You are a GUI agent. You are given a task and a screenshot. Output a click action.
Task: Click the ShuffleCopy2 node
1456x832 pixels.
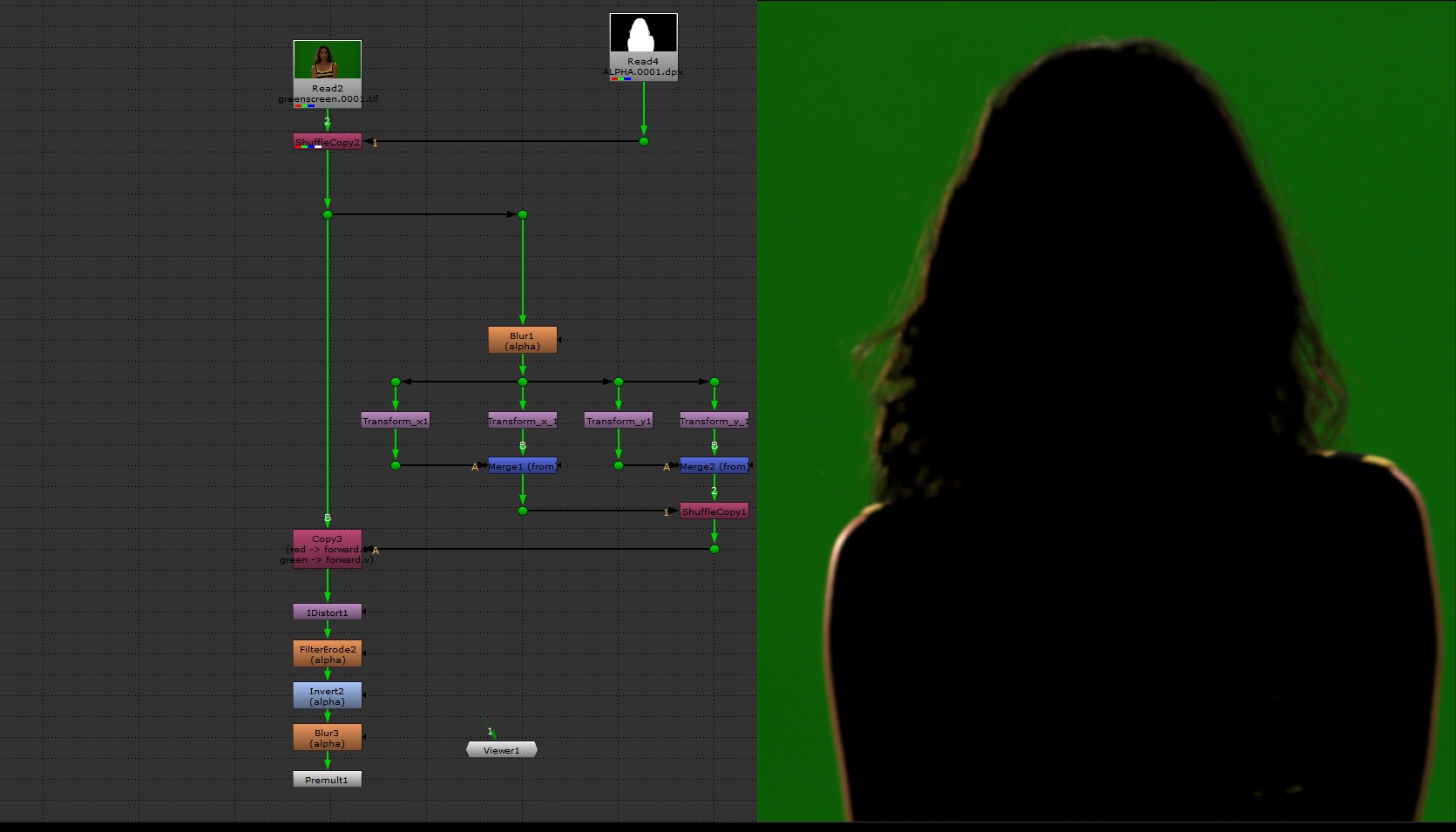327,142
